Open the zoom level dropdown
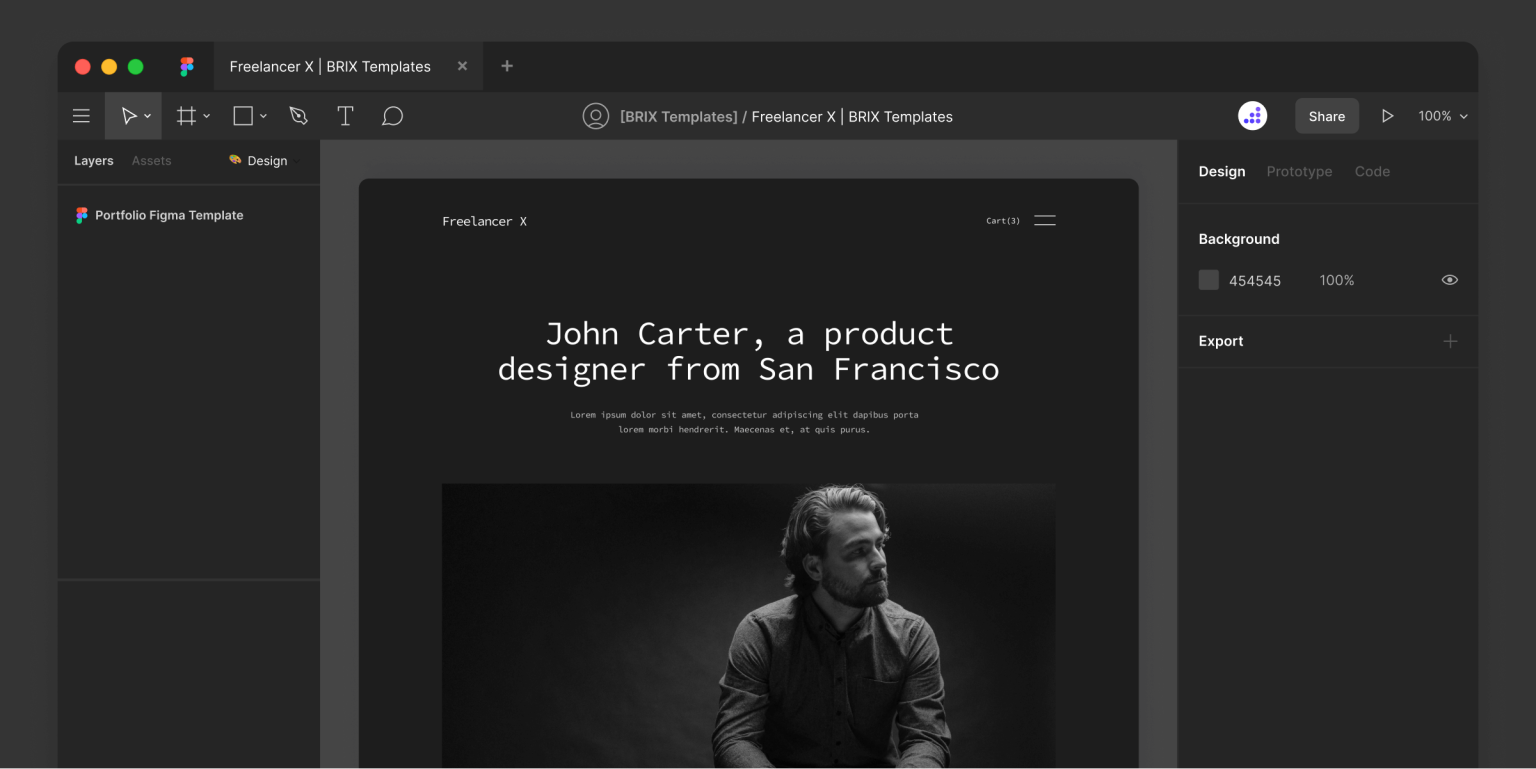This screenshot has width=1536, height=769. pyautogui.click(x=1443, y=115)
